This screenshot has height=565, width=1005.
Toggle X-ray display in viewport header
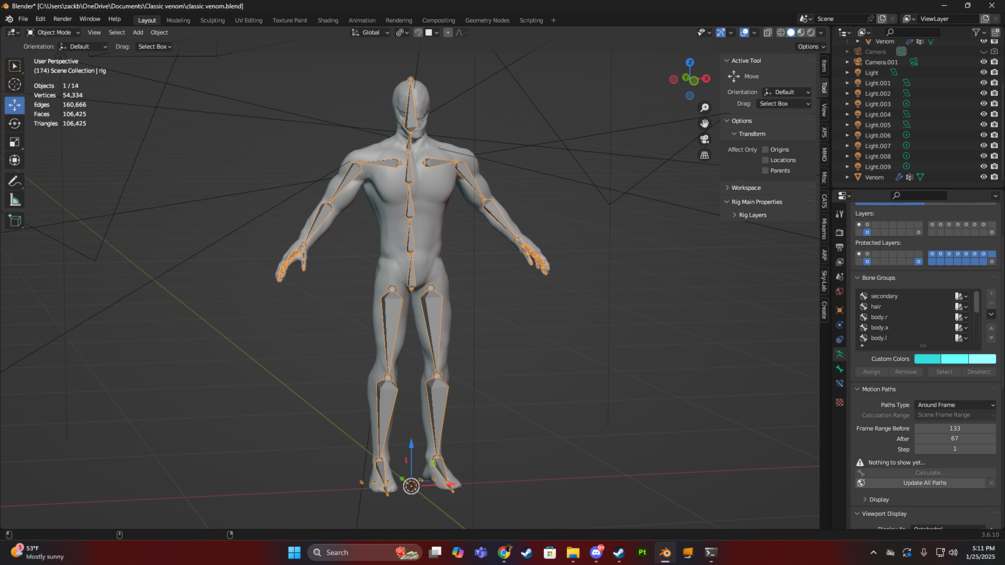click(767, 33)
